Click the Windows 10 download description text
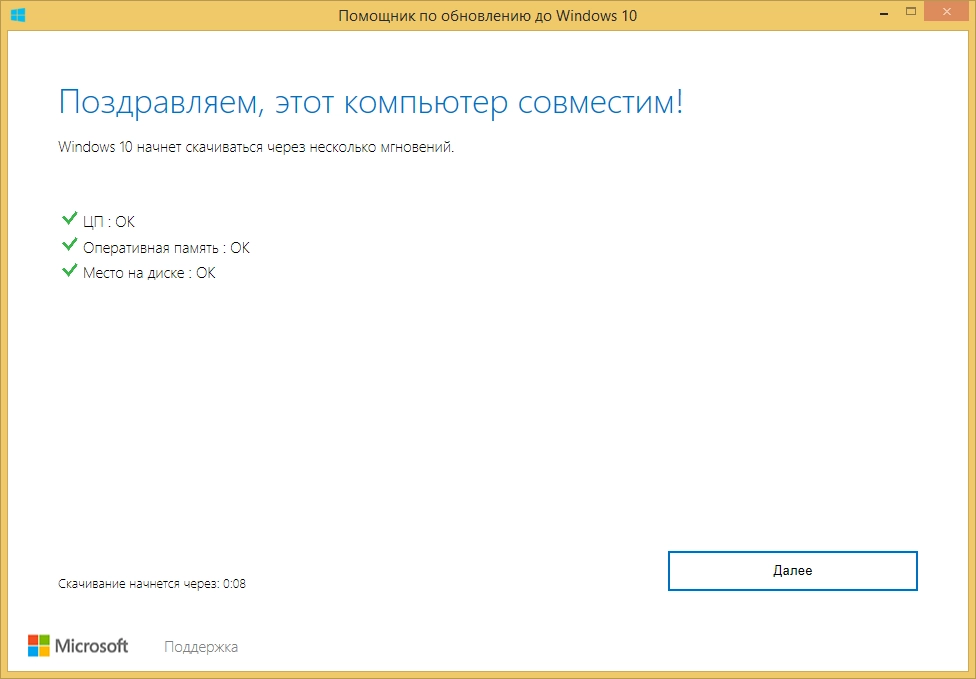Viewport: 976px width, 679px height. [256, 147]
